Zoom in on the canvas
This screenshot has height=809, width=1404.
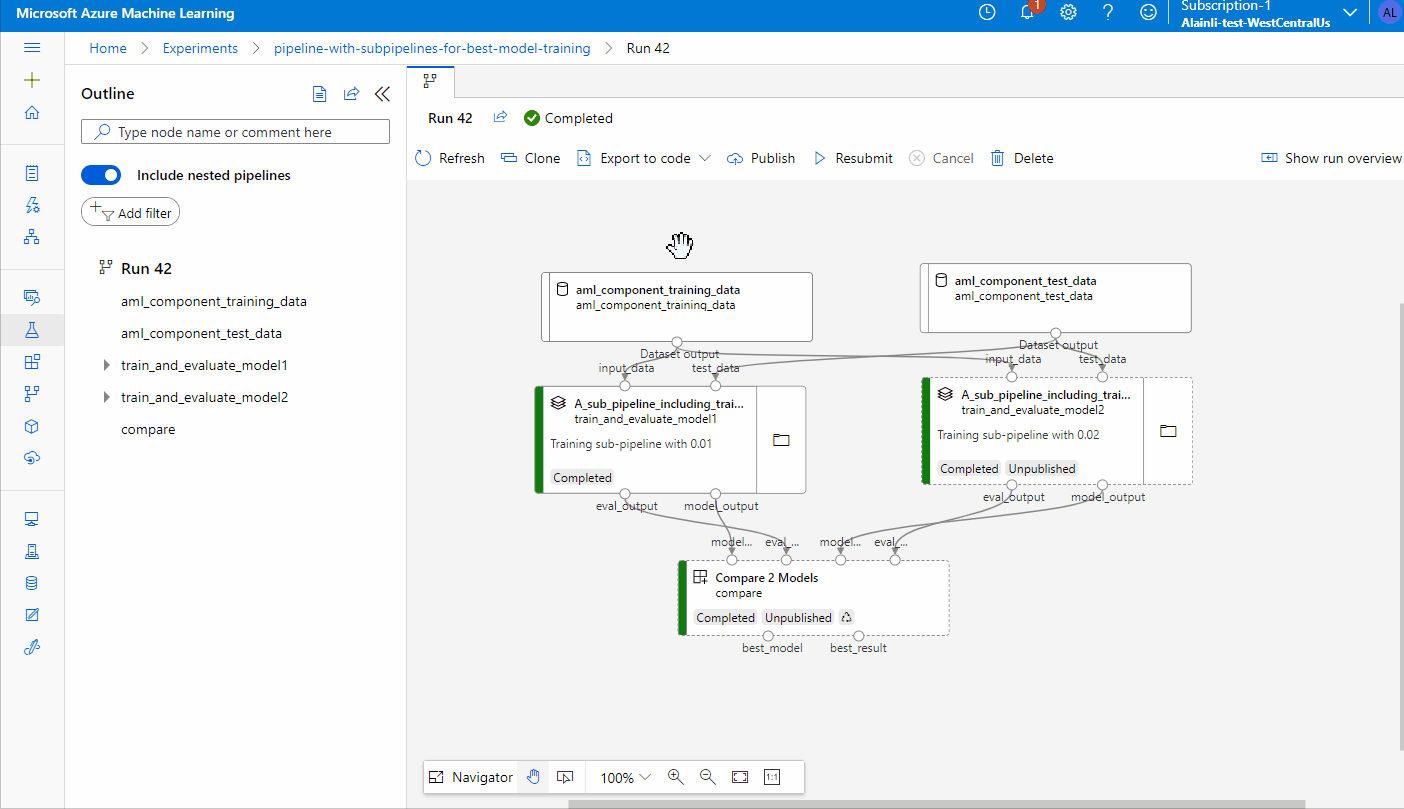(675, 777)
